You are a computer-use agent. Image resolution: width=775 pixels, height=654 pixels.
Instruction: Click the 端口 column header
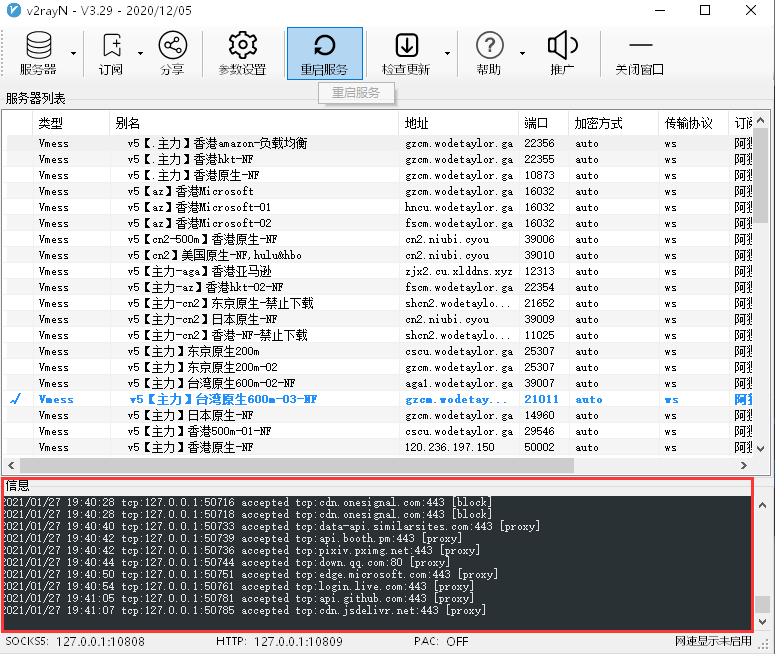[542, 123]
